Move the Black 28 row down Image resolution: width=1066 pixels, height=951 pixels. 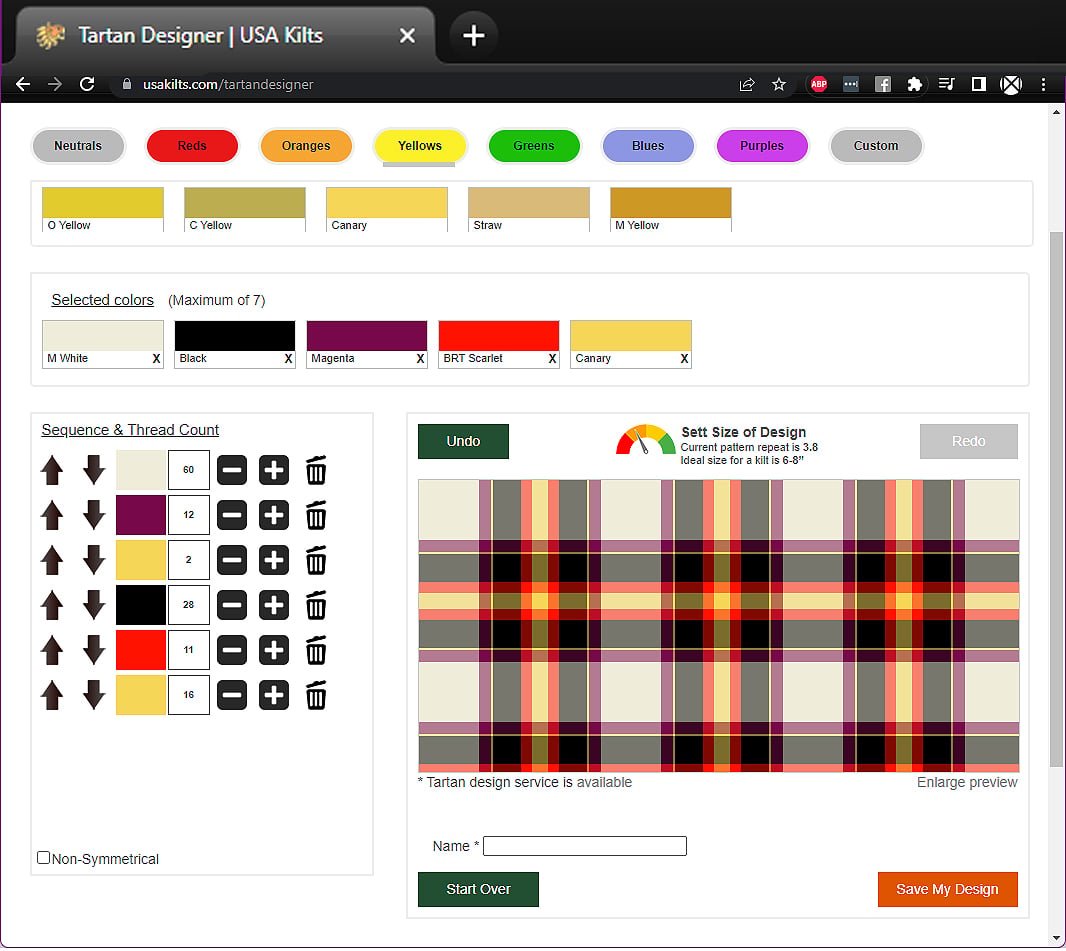[94, 606]
